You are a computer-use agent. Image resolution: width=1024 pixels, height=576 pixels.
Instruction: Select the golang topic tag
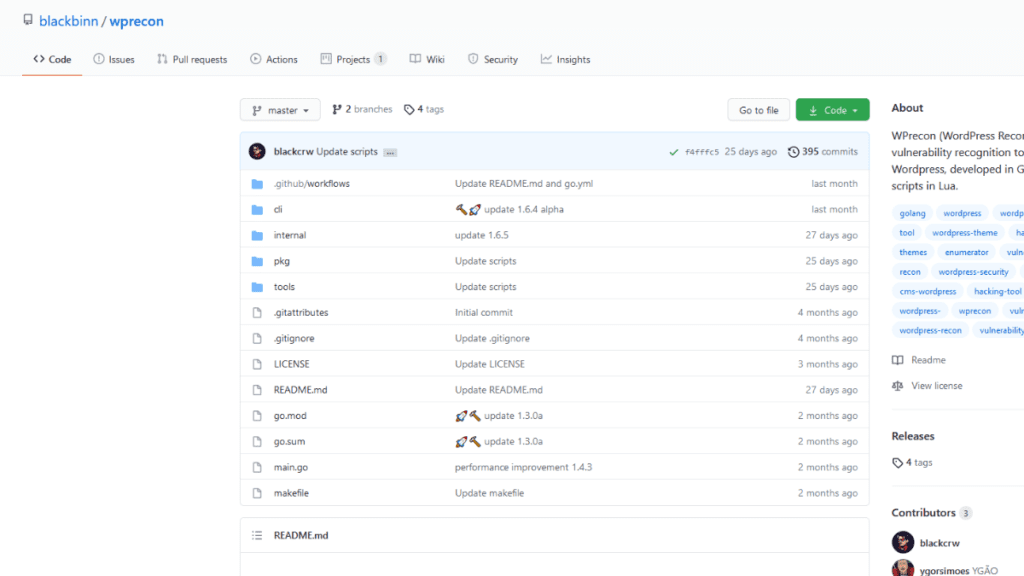click(912, 213)
